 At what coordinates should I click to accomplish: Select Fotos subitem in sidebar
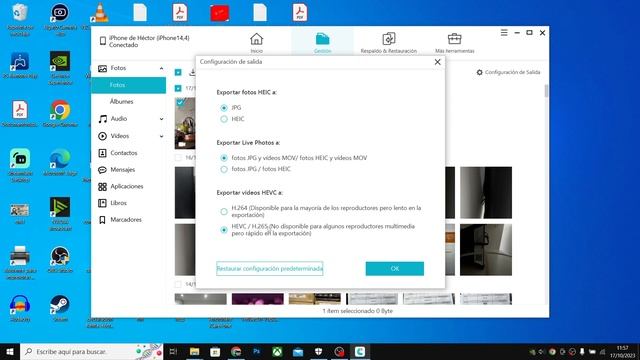[x=129, y=85]
